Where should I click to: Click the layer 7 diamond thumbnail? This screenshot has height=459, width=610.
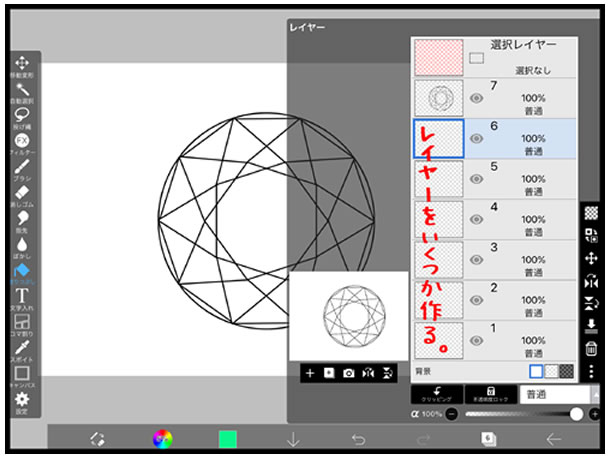(x=439, y=98)
